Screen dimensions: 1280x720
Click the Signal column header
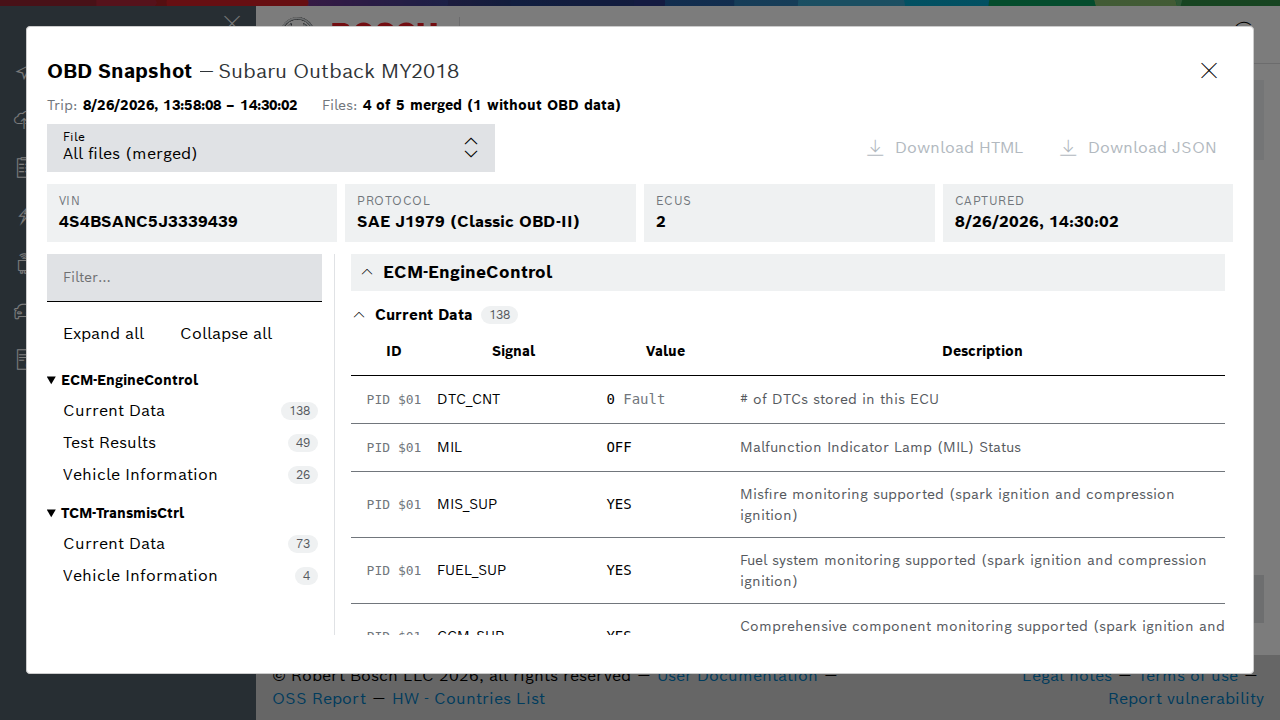tap(513, 351)
